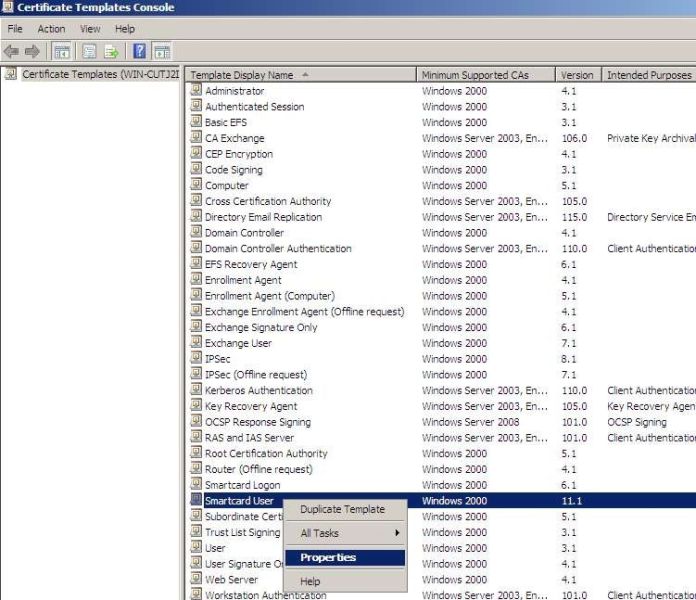
Task: Select Exchange Signature Only template
Action: click(x=261, y=327)
